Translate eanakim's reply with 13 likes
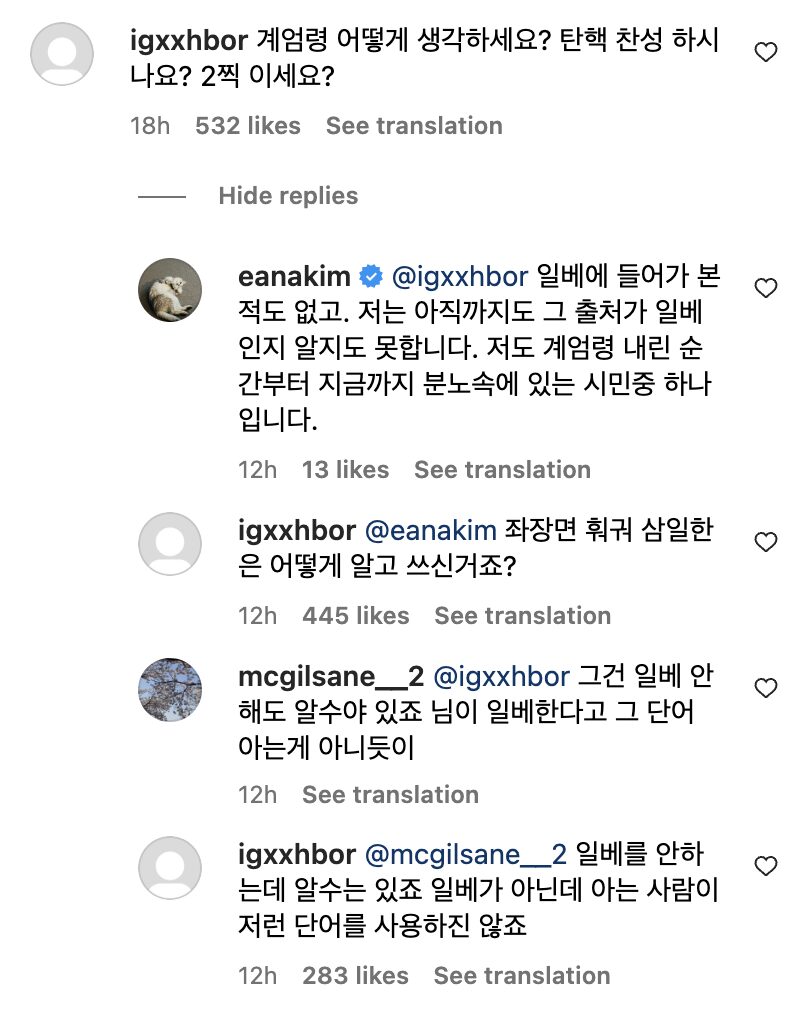 pos(502,470)
